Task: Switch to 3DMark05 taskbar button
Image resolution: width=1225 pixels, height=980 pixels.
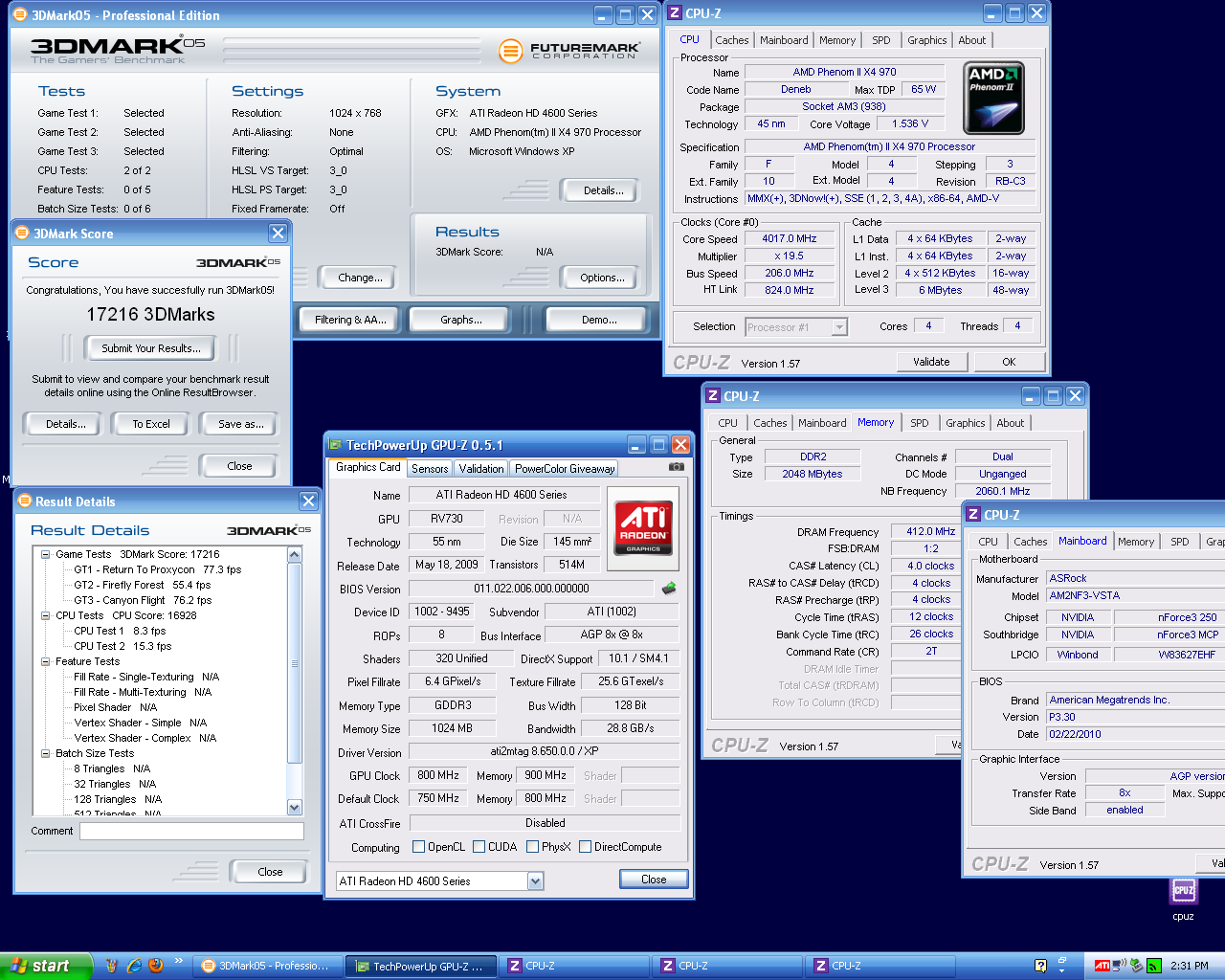Action: 266,966
